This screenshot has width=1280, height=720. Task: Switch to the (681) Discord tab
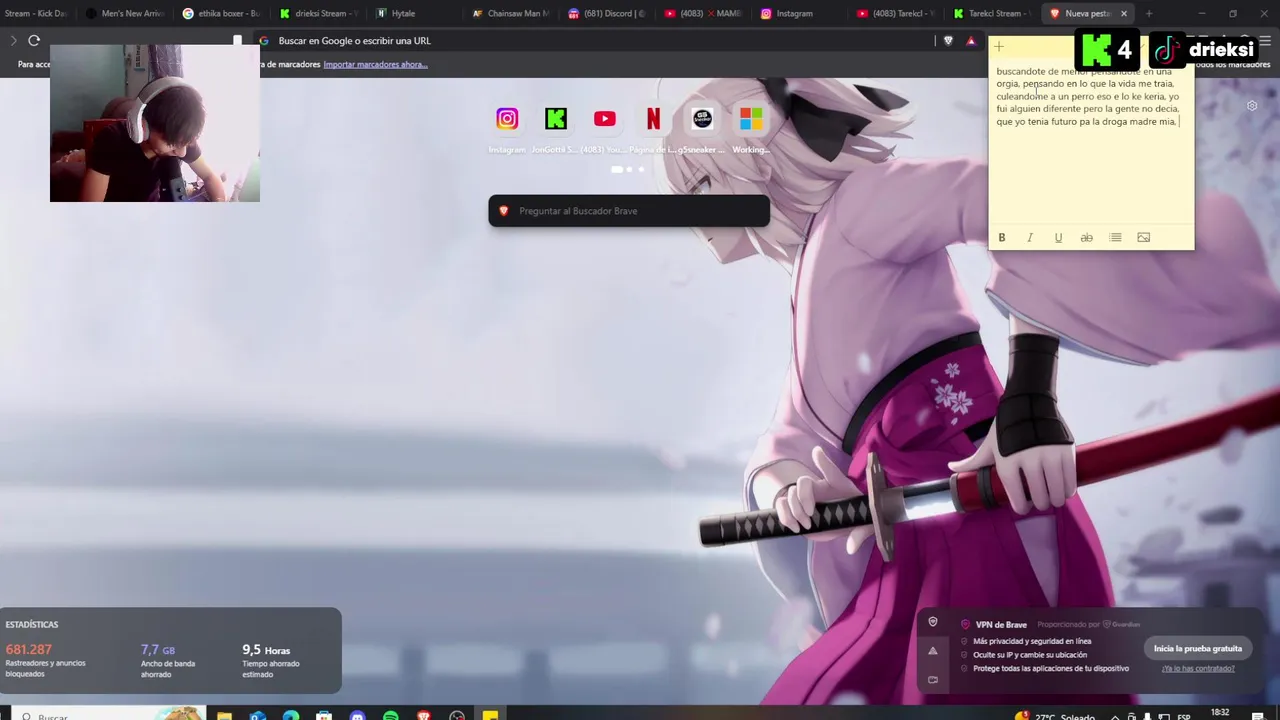click(x=607, y=14)
